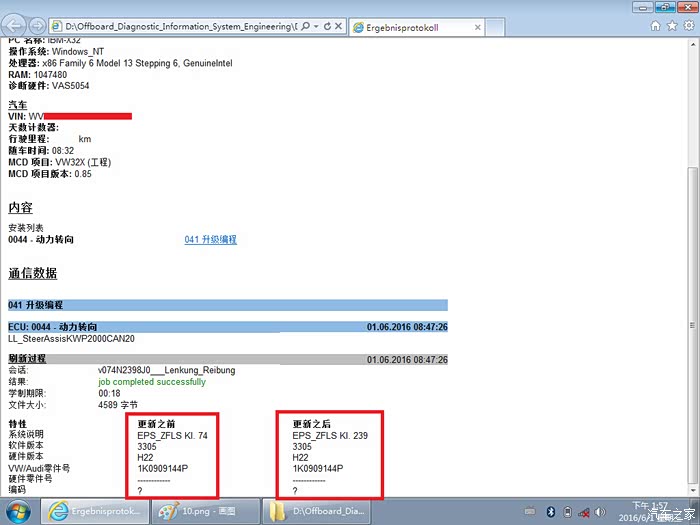Open the 041 升级编程 link
The width and height of the screenshot is (700, 525).
click(211, 240)
